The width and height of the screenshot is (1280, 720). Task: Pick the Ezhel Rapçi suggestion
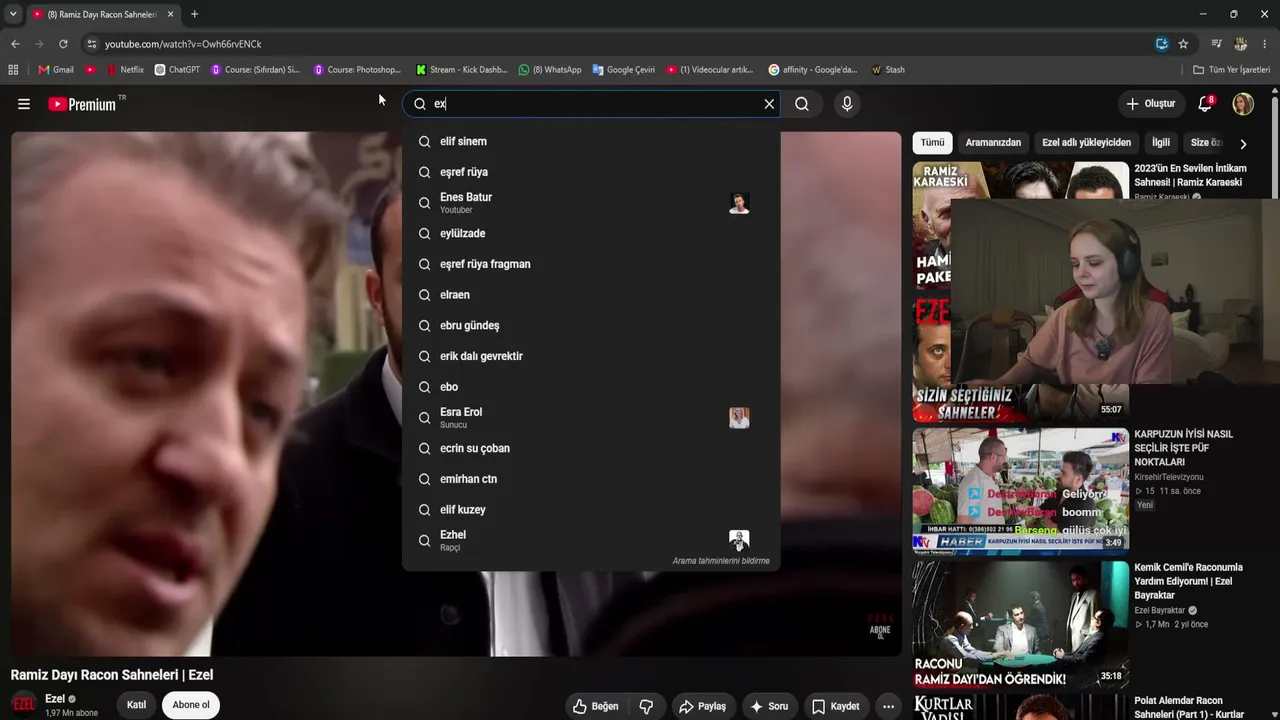pos(591,540)
